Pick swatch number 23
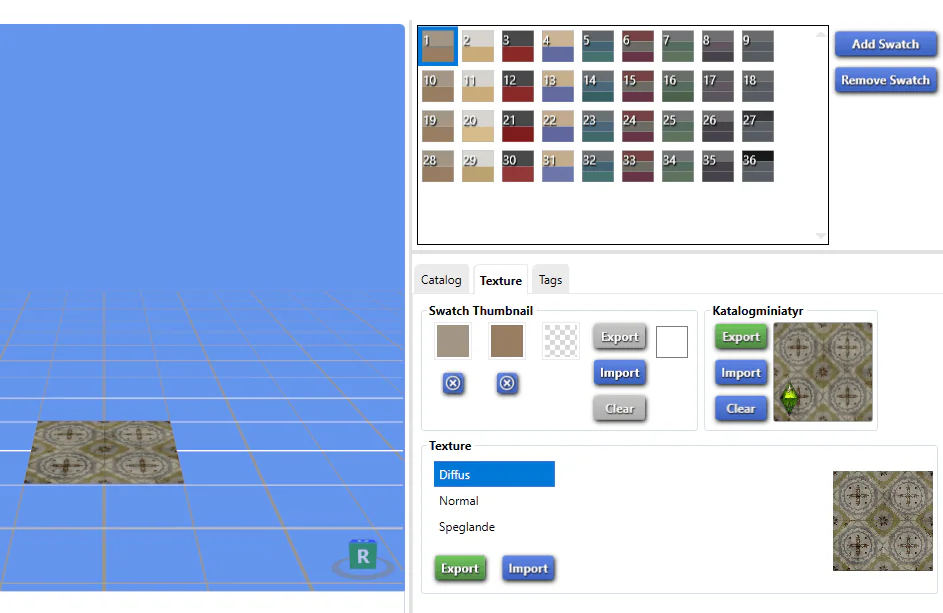The height and width of the screenshot is (613, 943). (x=598, y=126)
